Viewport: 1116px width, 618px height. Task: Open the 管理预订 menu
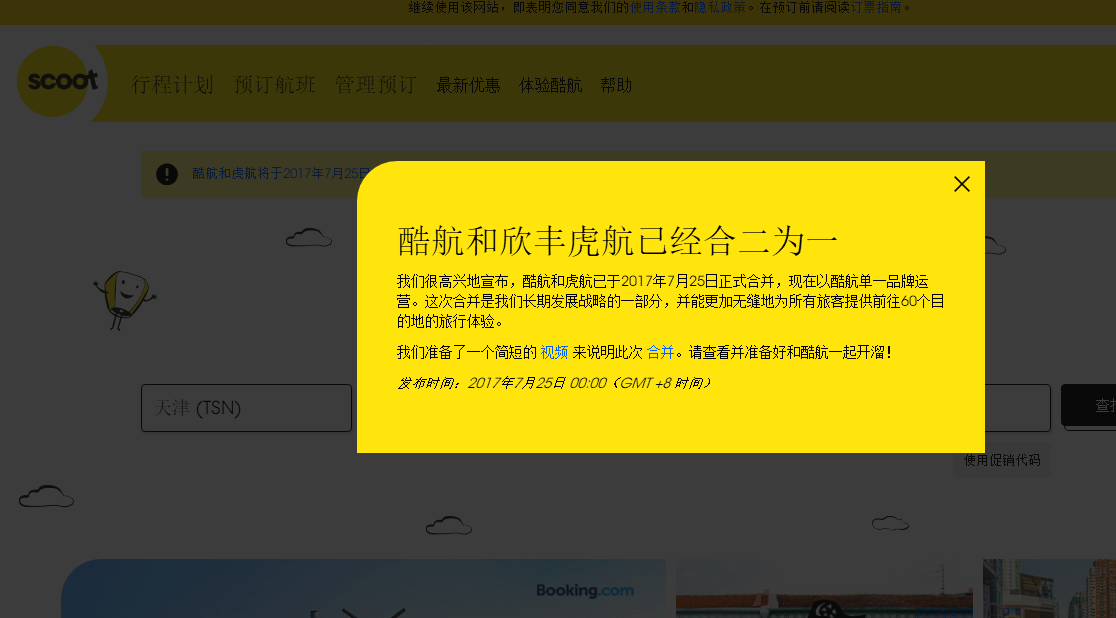tap(376, 85)
